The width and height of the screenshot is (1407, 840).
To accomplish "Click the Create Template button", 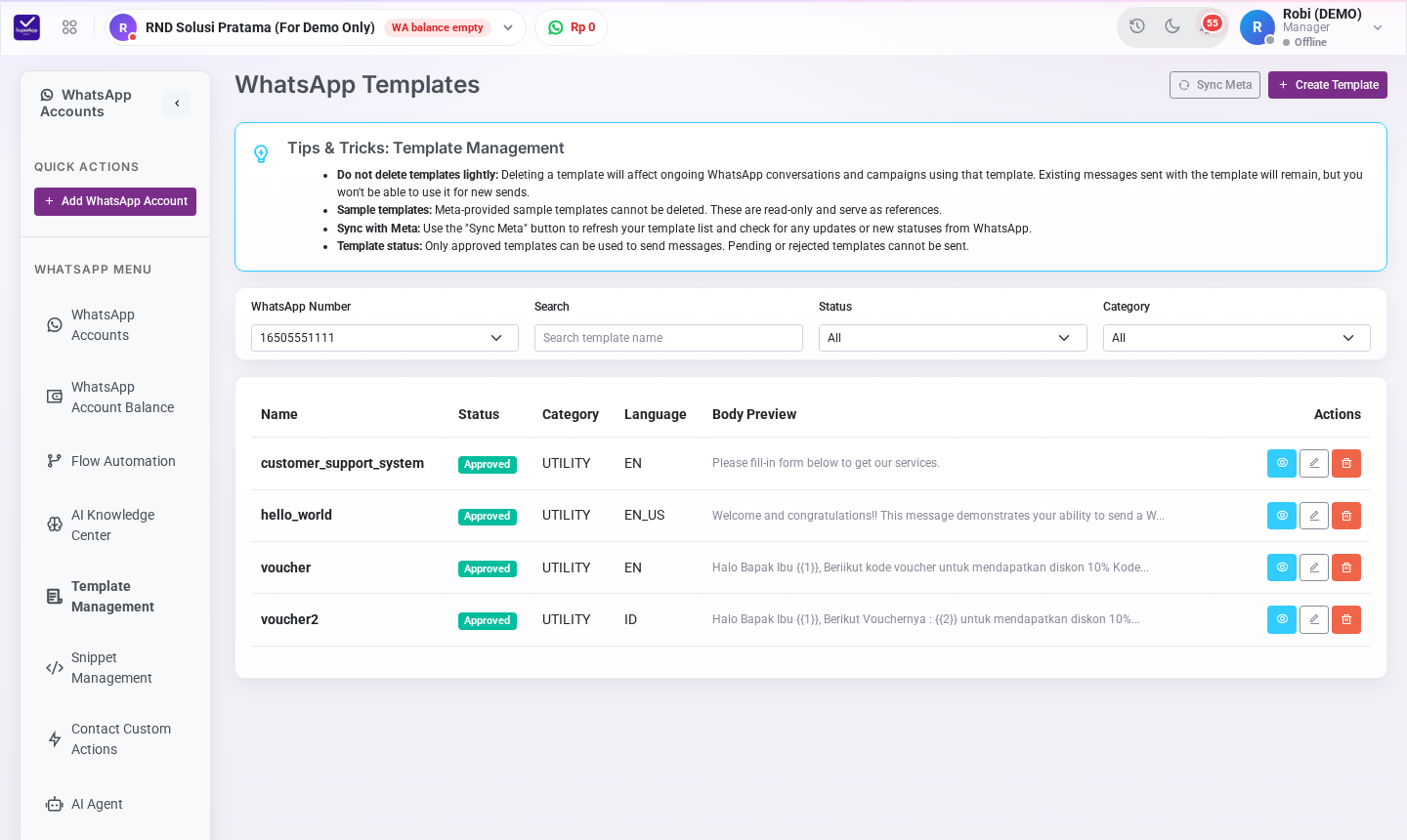I will [1328, 85].
